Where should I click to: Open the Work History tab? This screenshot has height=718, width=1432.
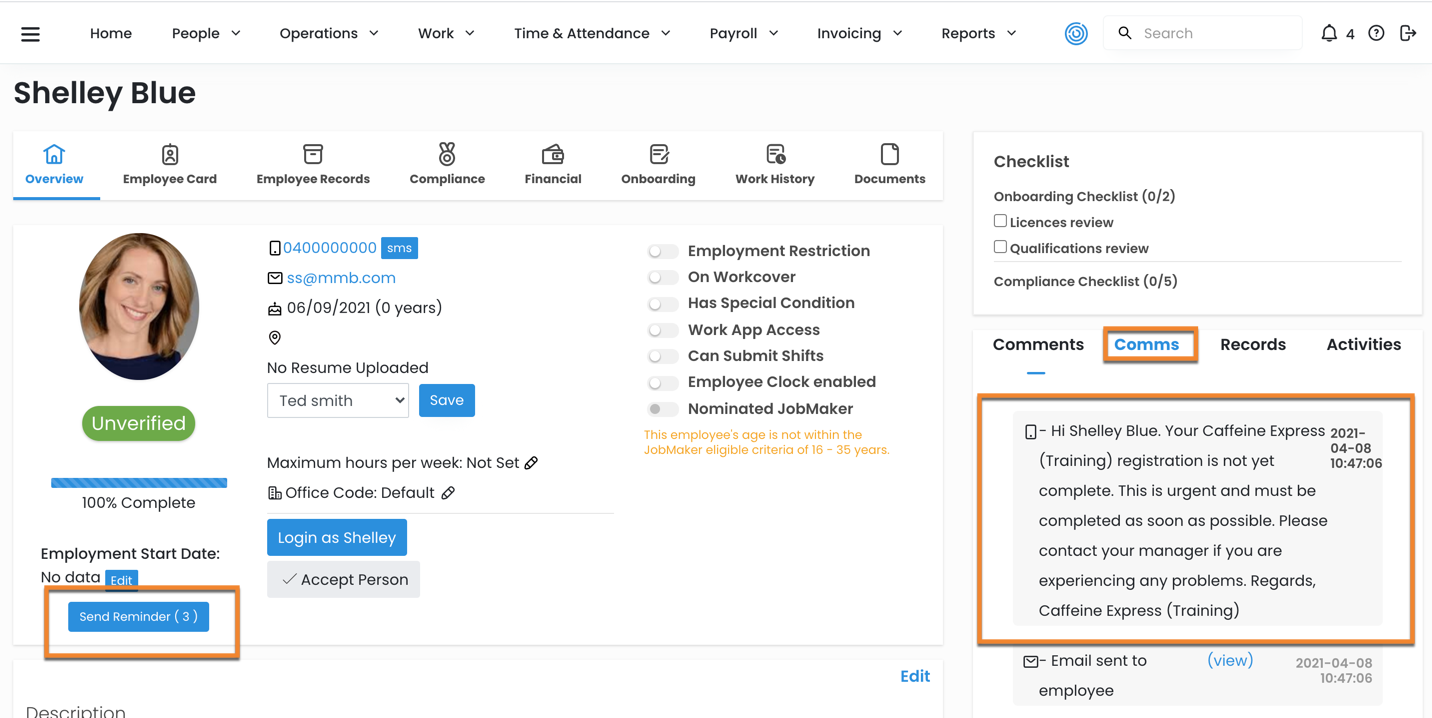click(774, 165)
